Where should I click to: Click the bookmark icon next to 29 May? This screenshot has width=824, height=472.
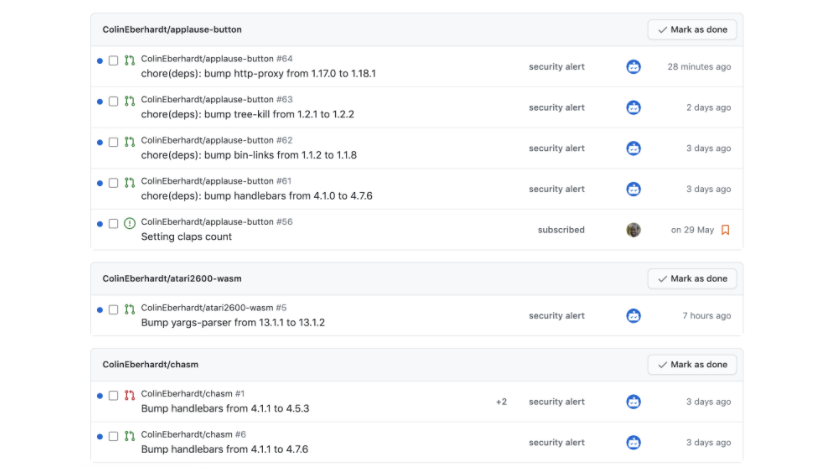[x=725, y=230]
